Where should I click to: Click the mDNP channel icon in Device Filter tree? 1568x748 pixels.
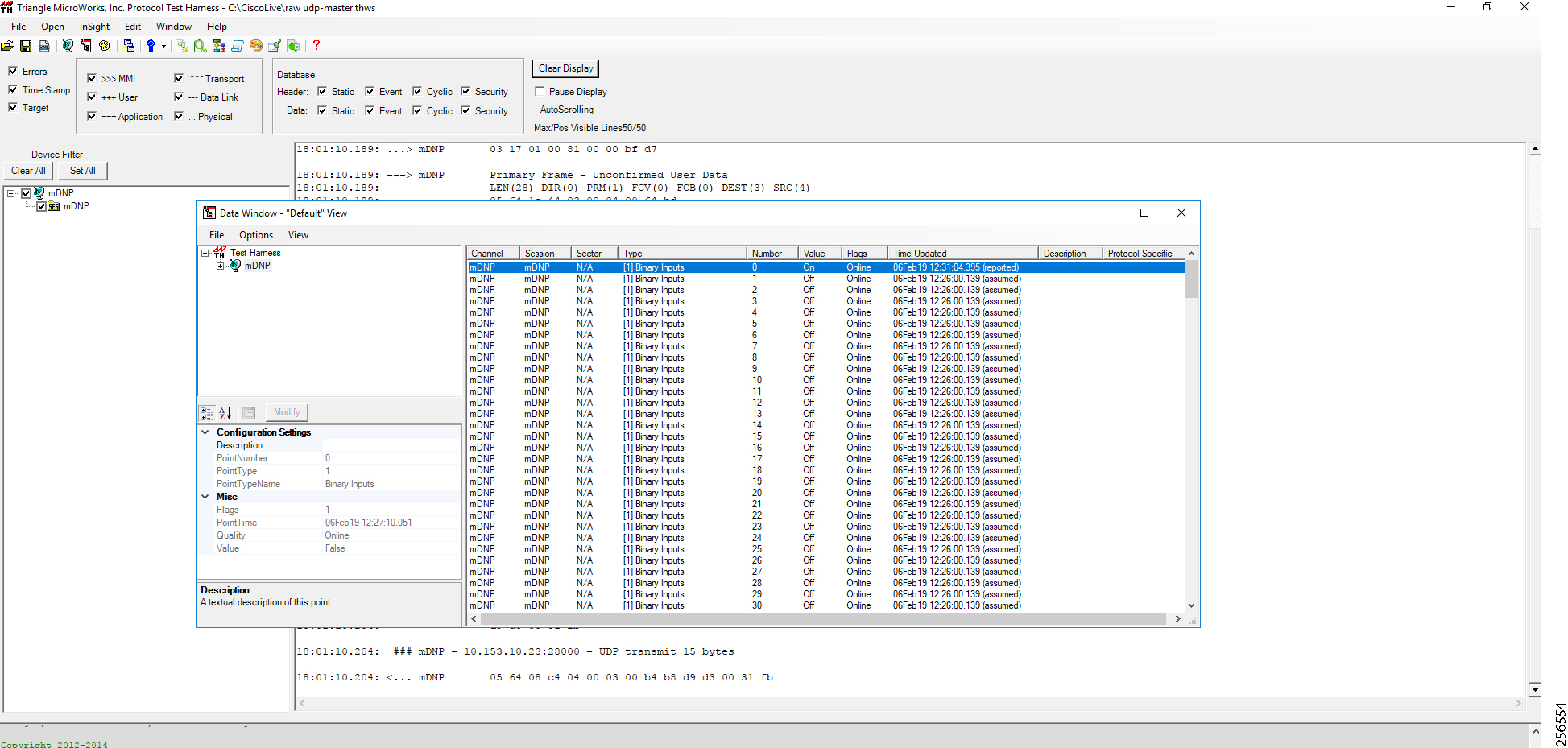39,192
